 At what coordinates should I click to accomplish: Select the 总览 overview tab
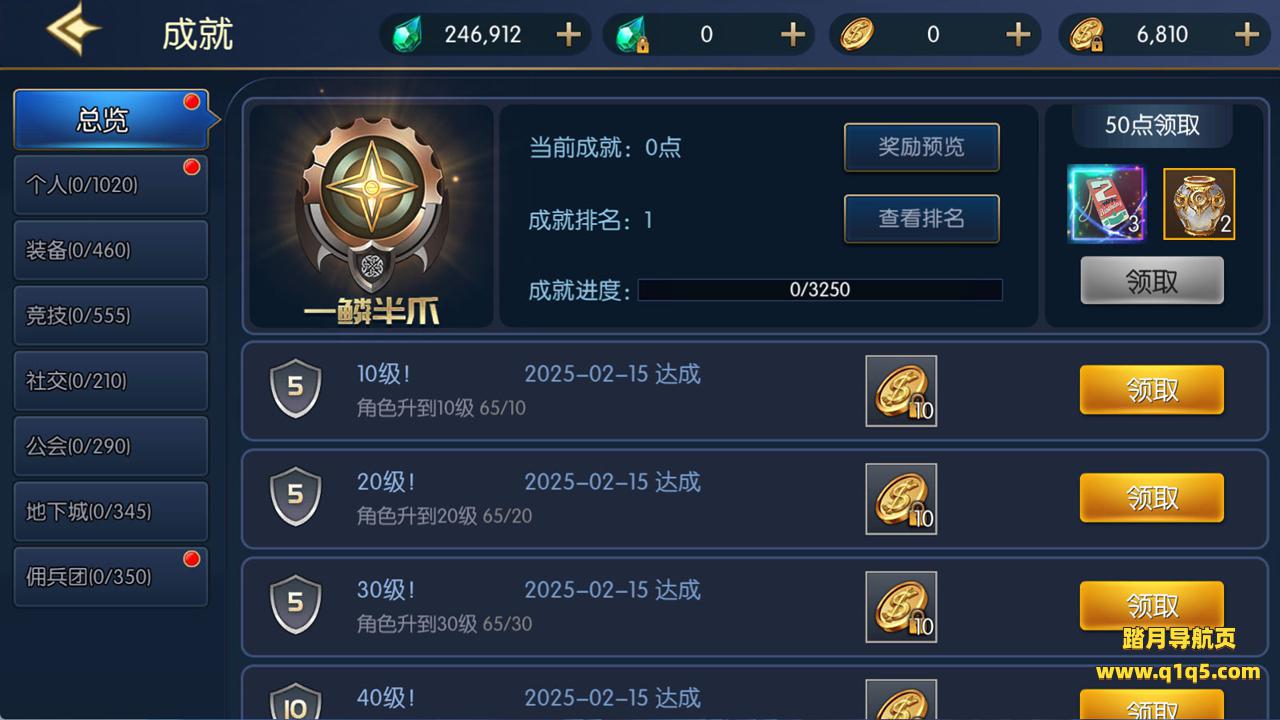point(111,120)
